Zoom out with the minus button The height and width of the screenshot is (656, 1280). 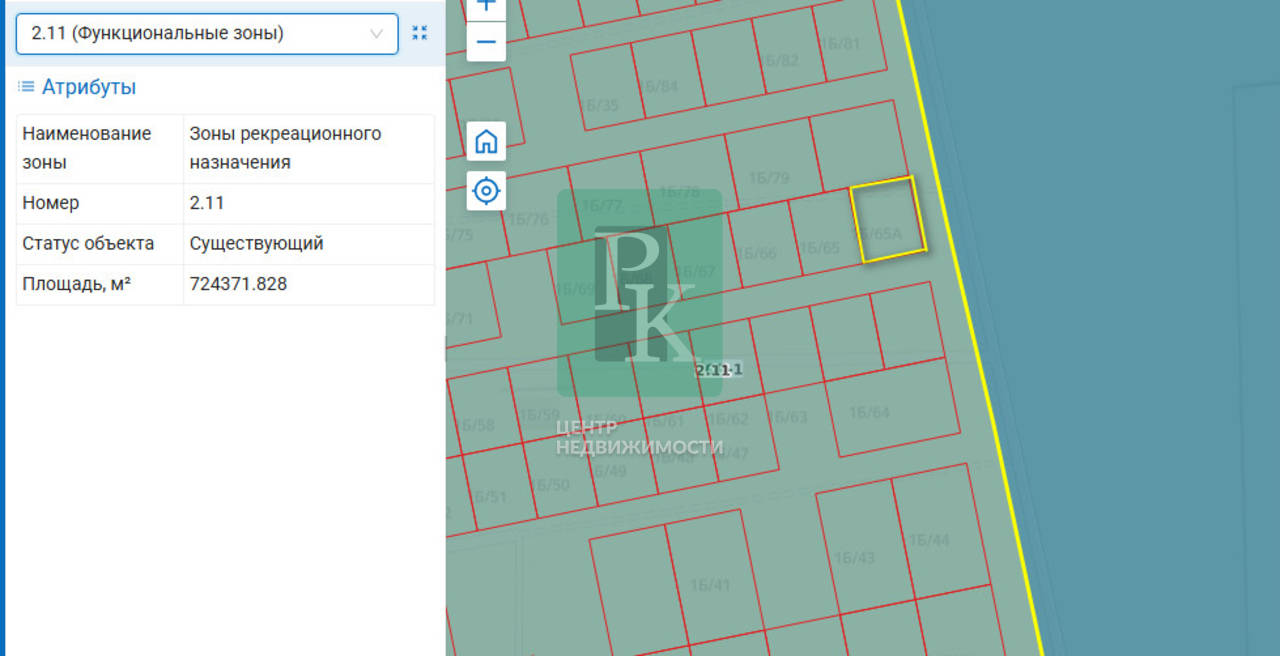pyautogui.click(x=486, y=42)
